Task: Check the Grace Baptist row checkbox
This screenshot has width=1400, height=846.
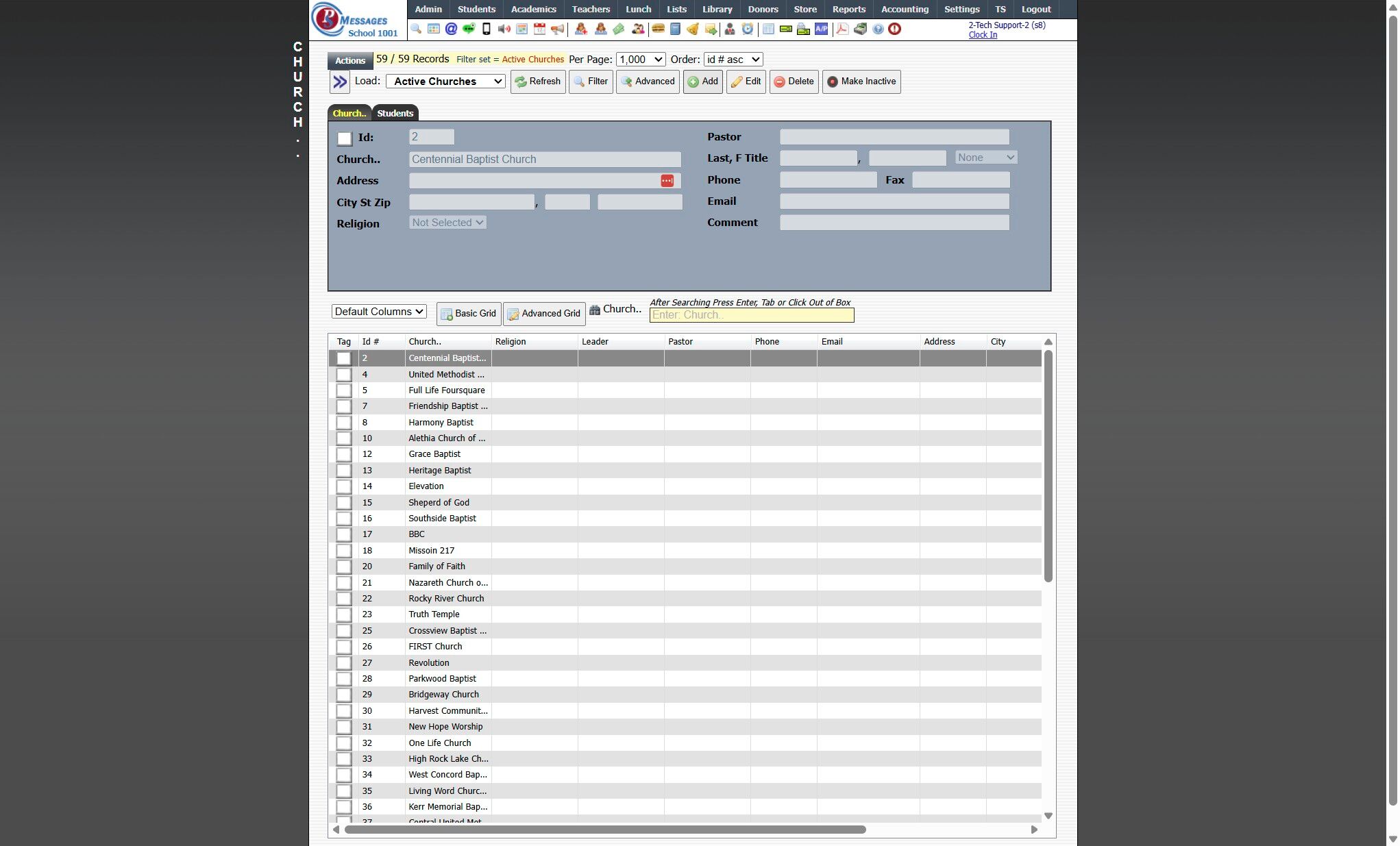Action: coord(344,454)
